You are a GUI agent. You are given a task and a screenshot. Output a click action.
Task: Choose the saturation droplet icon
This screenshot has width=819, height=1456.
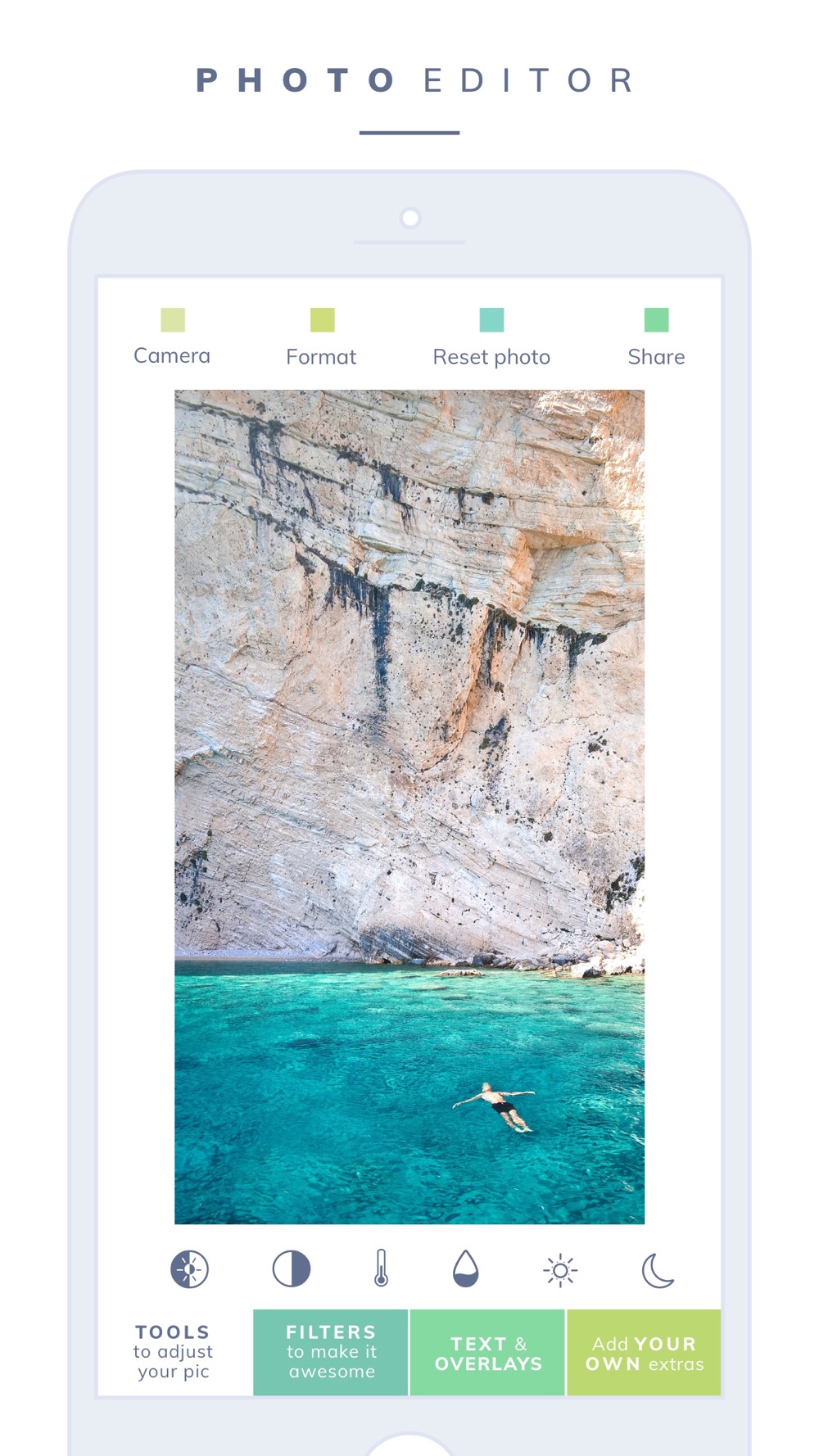pyautogui.click(x=465, y=1268)
